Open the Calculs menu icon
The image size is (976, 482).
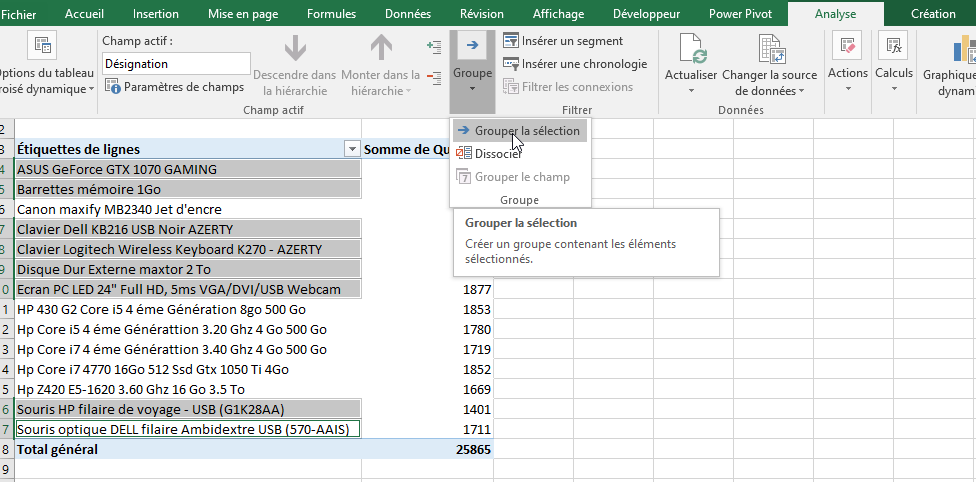[894, 45]
